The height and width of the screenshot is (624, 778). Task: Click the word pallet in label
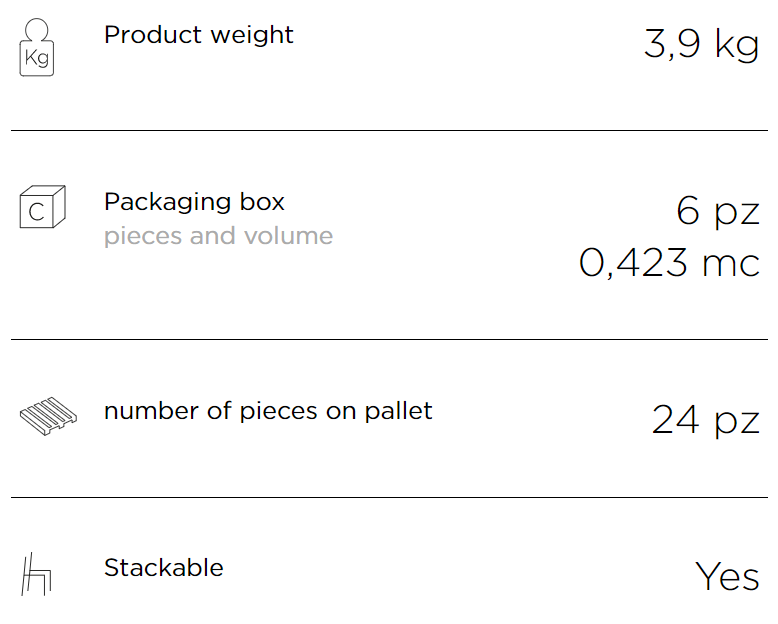click(398, 412)
